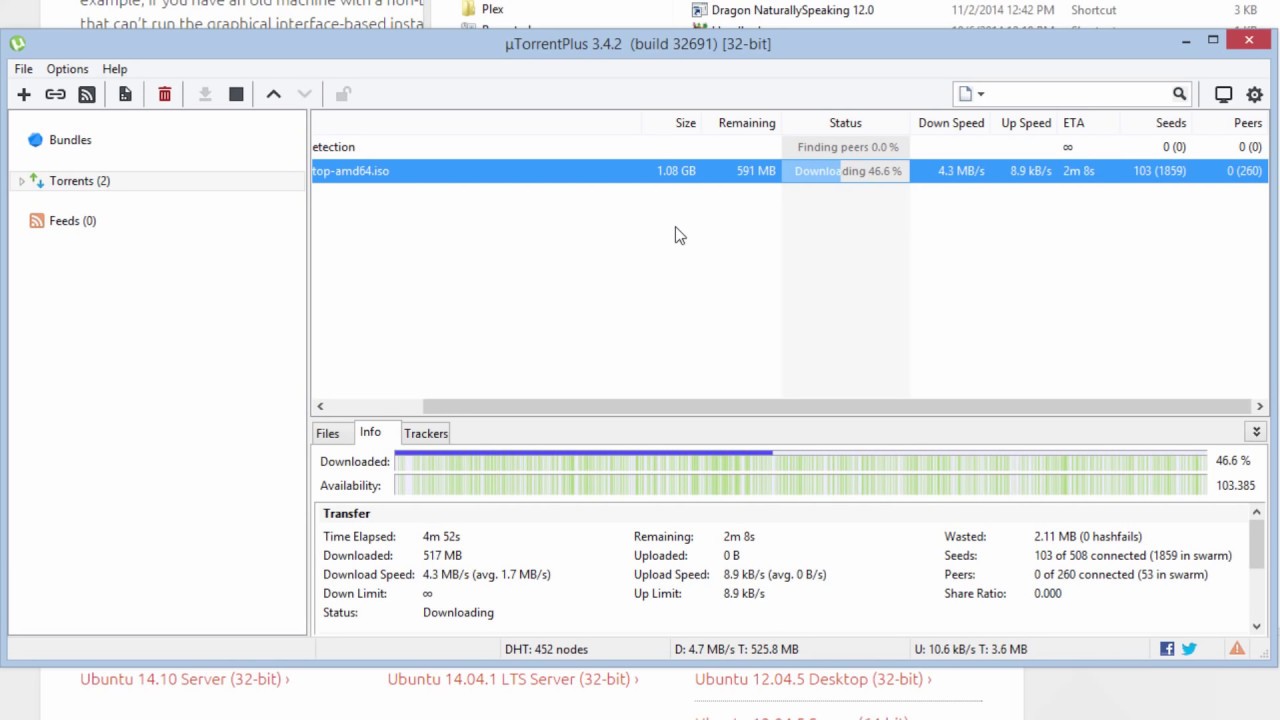
Task: Open Ubuntu 12.04.5 Desktop (32-bit) link
Action: pos(813,679)
